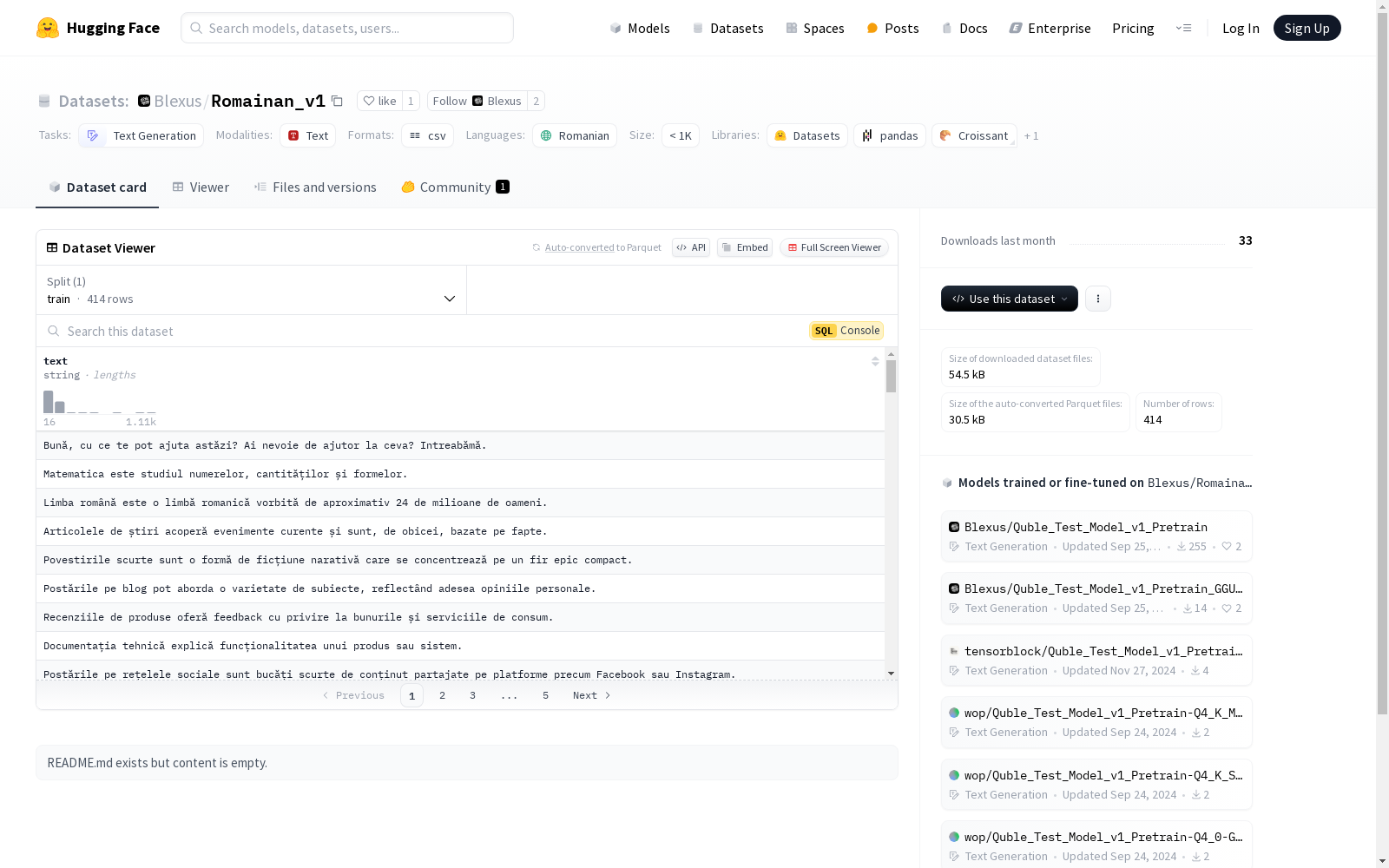Click the Sign Up button
The image size is (1389, 868).
click(1307, 28)
